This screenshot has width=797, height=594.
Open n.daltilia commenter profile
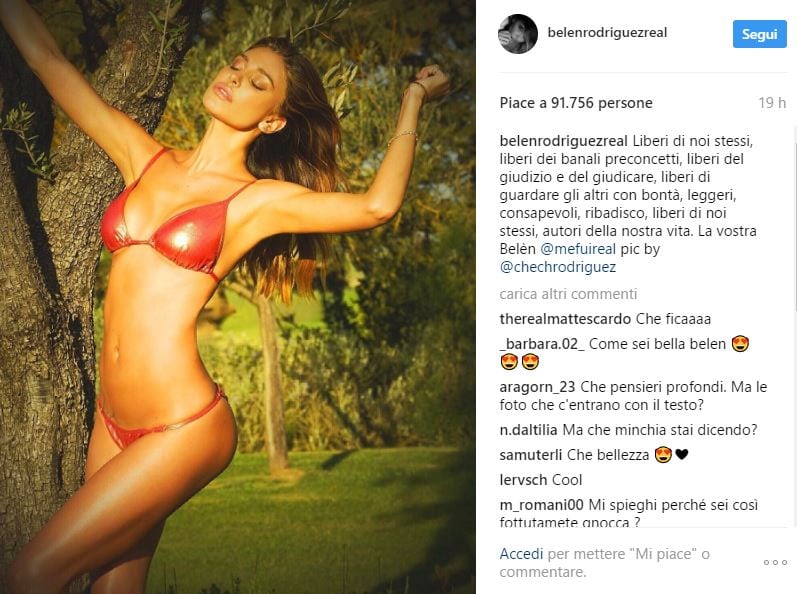(529, 430)
